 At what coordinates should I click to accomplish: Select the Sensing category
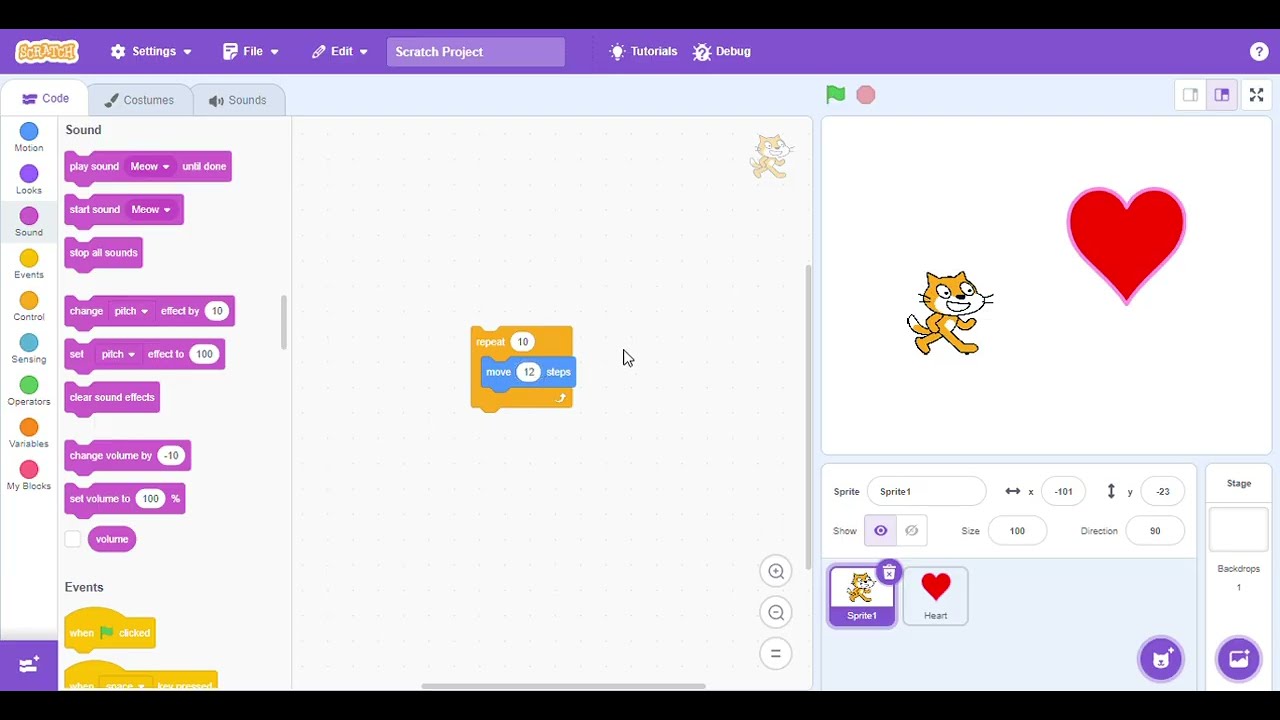pos(29,349)
